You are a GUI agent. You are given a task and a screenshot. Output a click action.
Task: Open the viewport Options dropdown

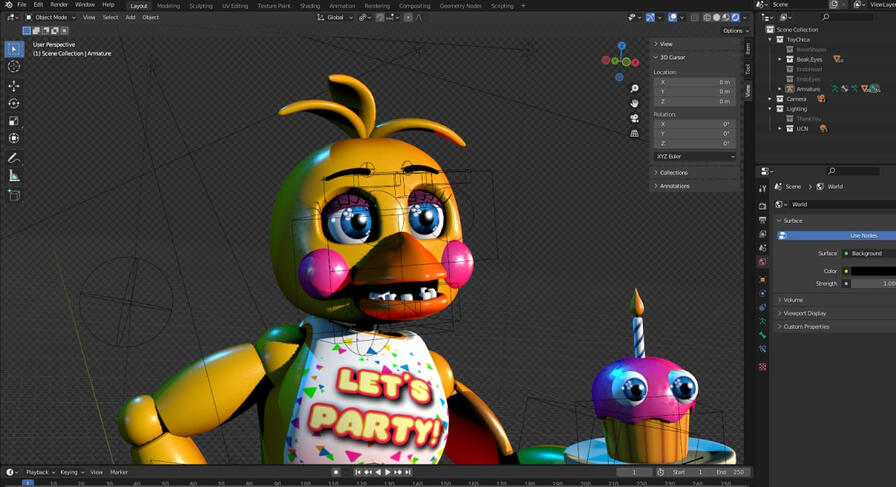point(735,31)
